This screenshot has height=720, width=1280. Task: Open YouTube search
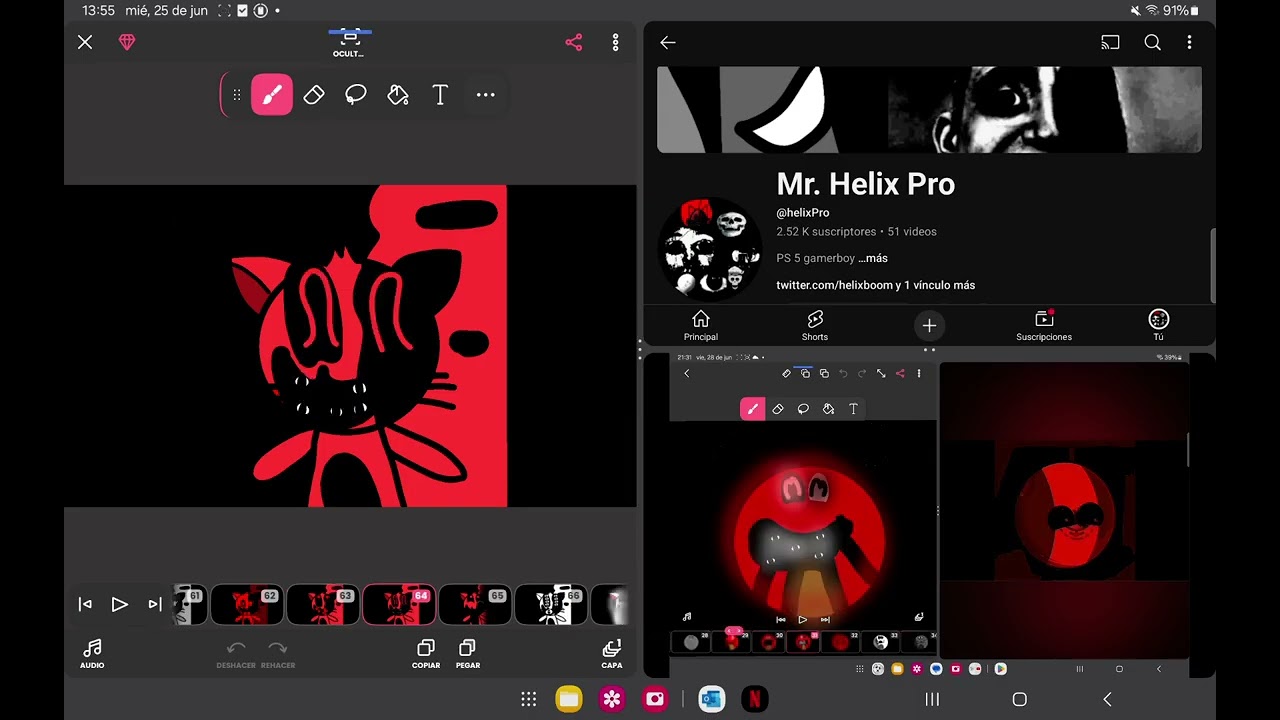click(x=1152, y=42)
